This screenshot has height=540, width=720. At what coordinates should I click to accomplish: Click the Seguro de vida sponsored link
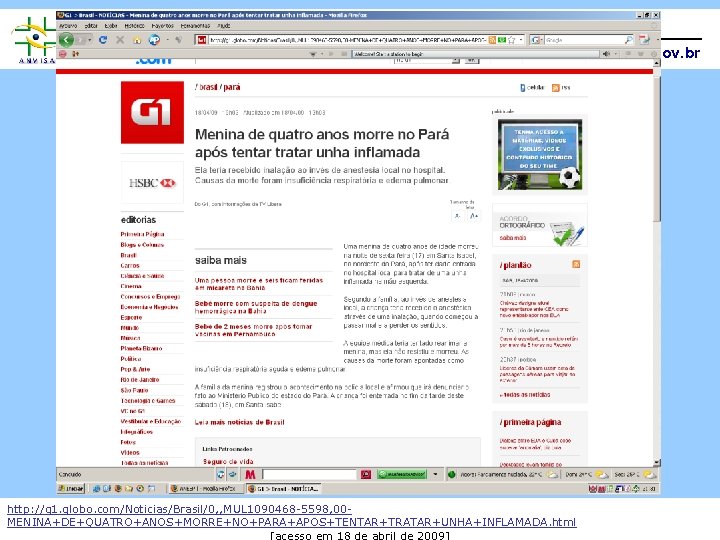(228, 461)
